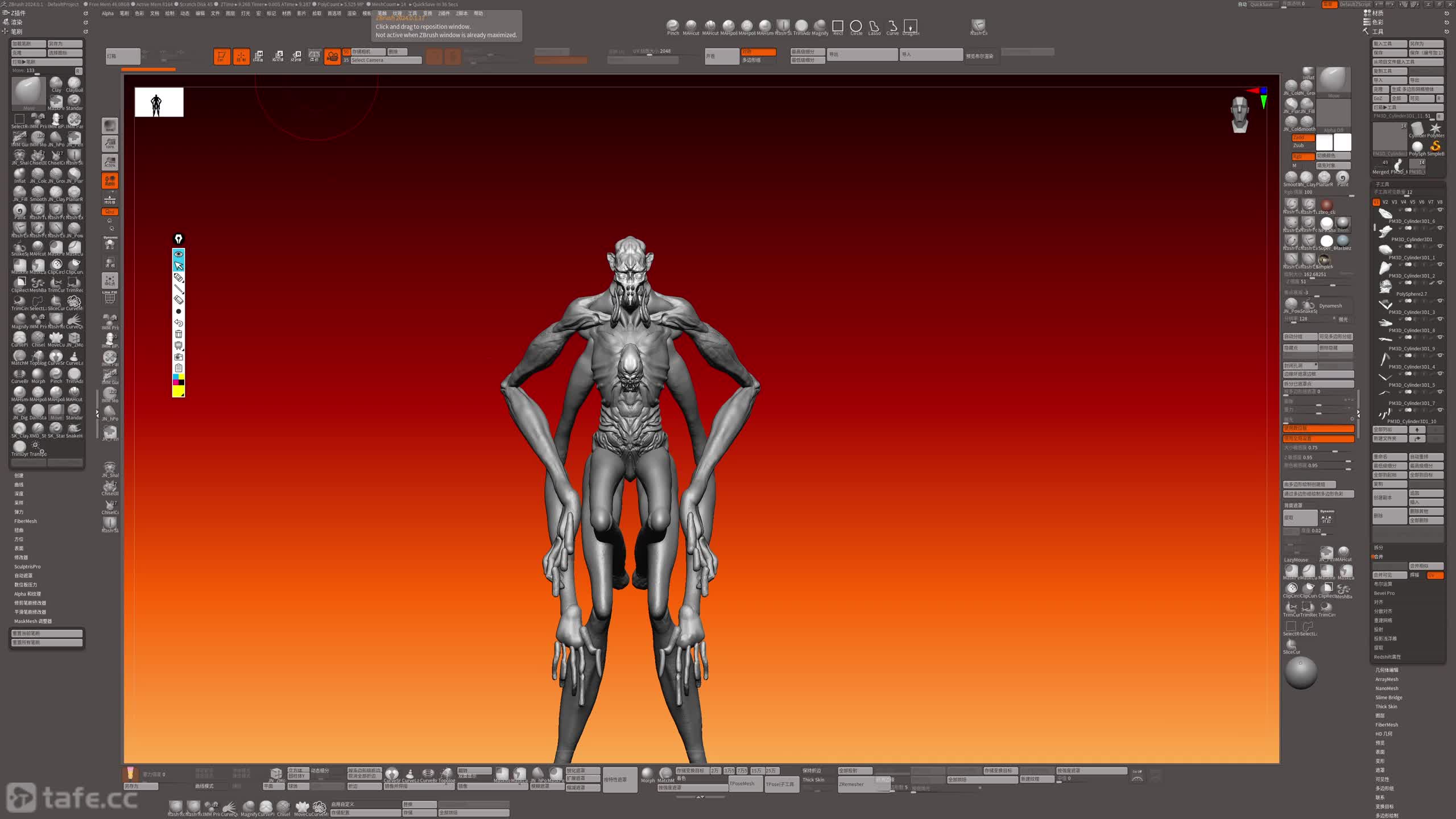Viewport: 1456px width, 819px height.
Task: Expand the SculptrisPro brush section
Action: (27, 566)
